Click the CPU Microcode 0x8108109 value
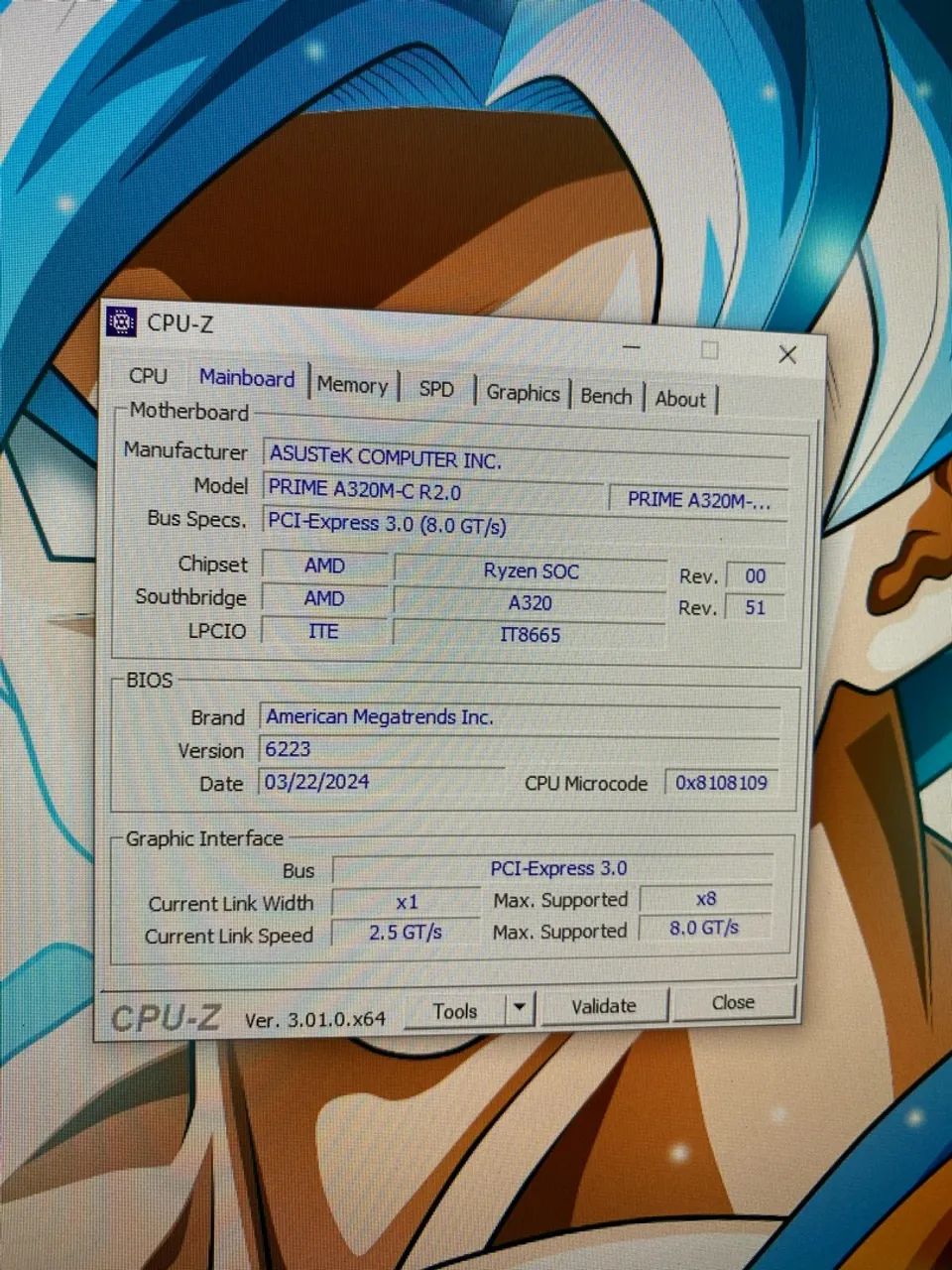Viewport: 952px width, 1270px height. (x=722, y=783)
